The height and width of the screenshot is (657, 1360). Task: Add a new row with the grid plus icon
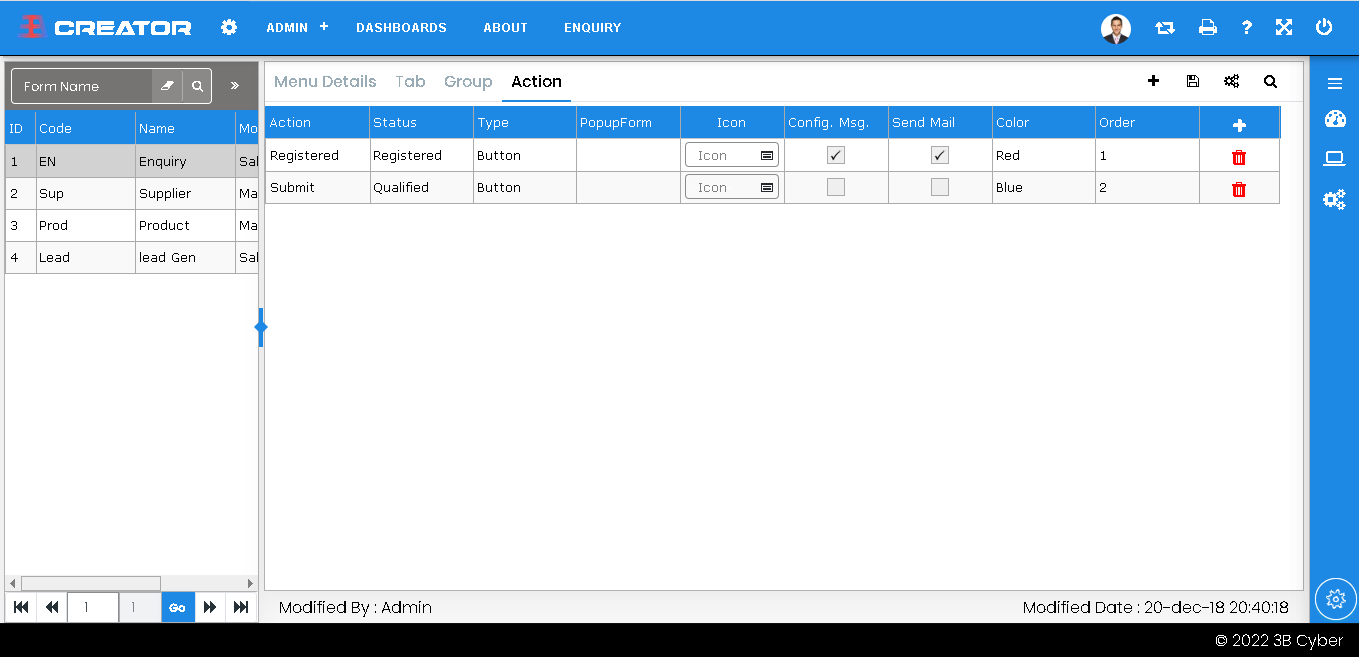[1239, 125]
